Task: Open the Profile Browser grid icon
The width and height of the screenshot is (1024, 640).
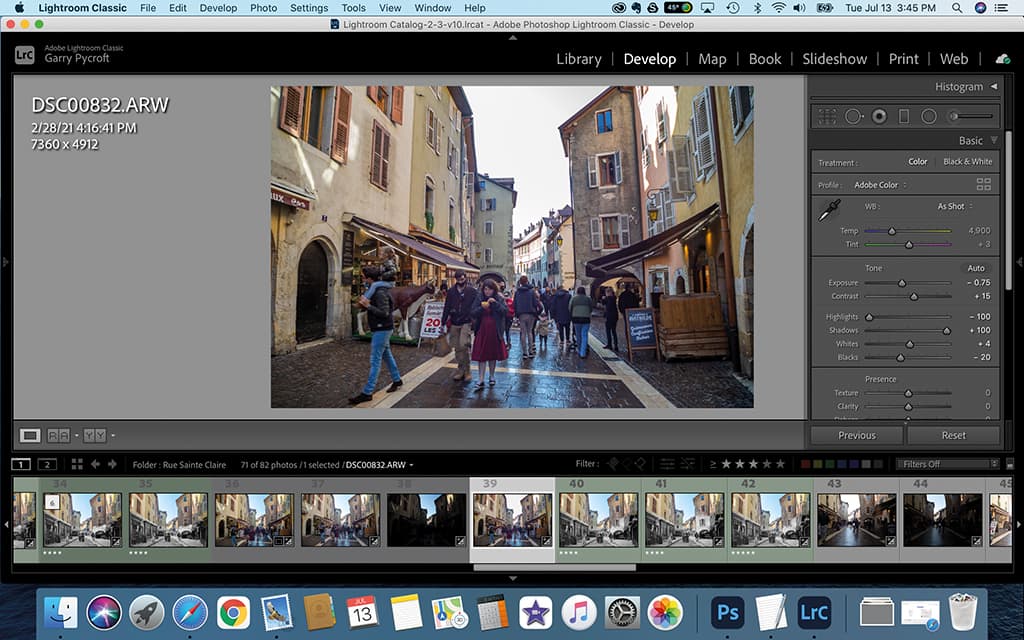Action: pos(984,184)
